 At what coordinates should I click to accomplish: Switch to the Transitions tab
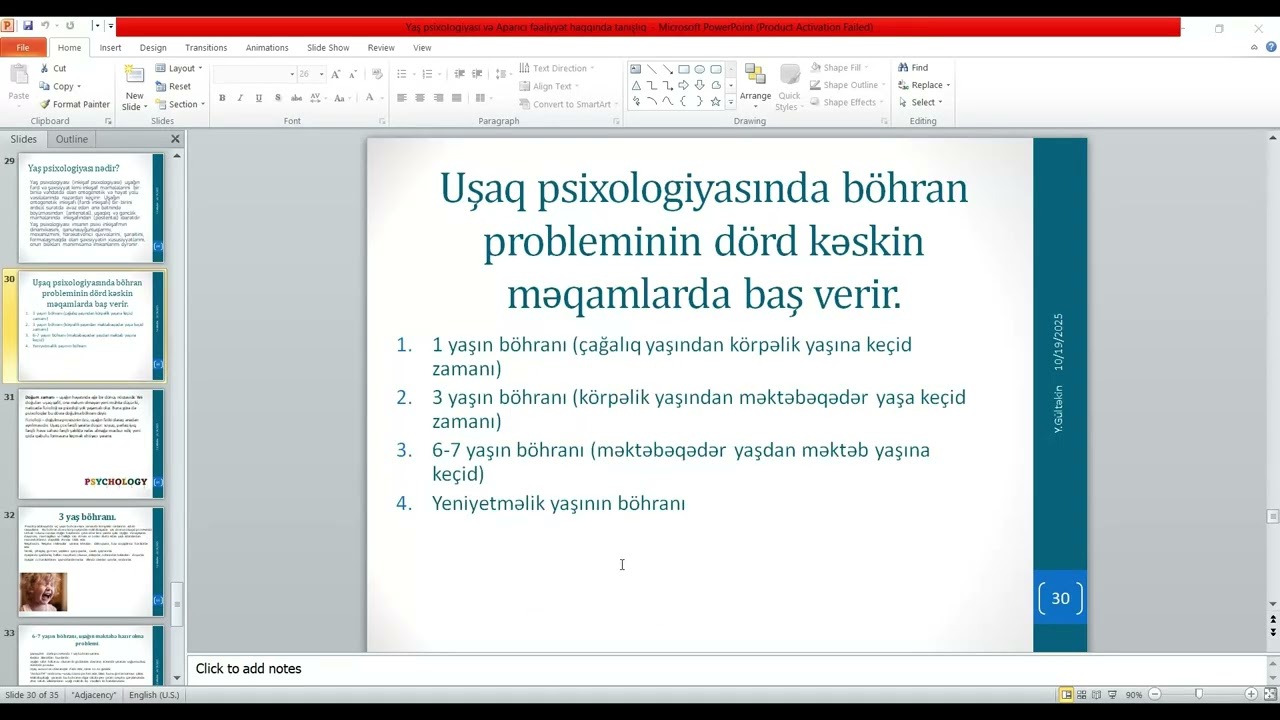pos(206,47)
